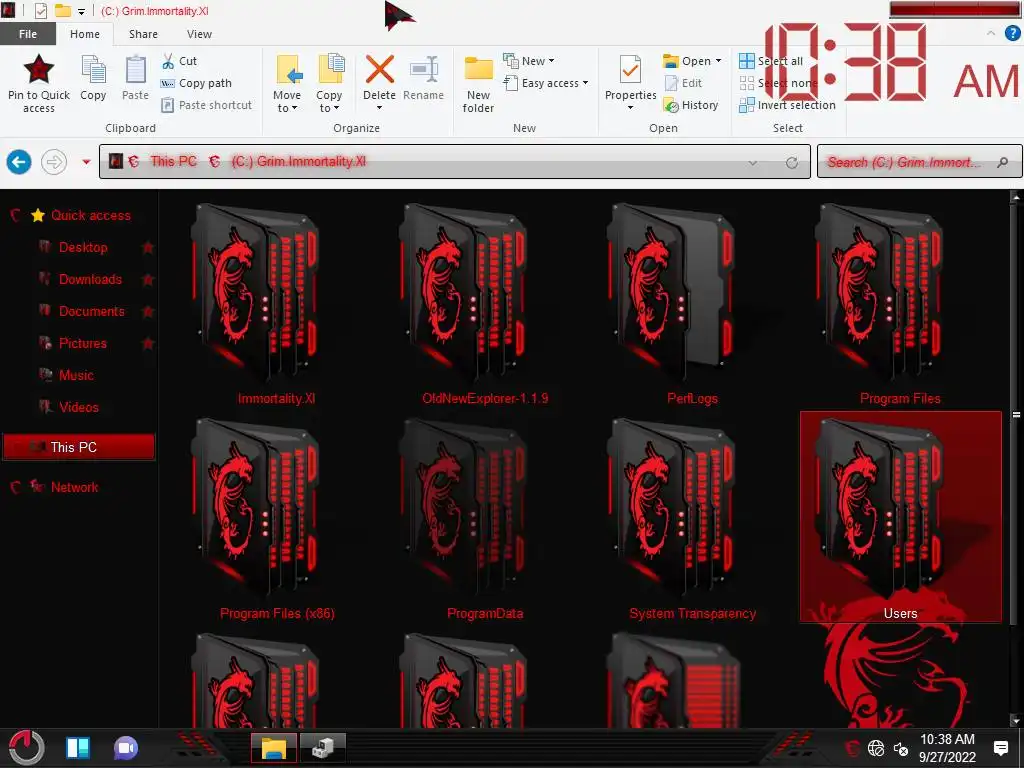Open Desktop in the sidebar

coord(83,247)
